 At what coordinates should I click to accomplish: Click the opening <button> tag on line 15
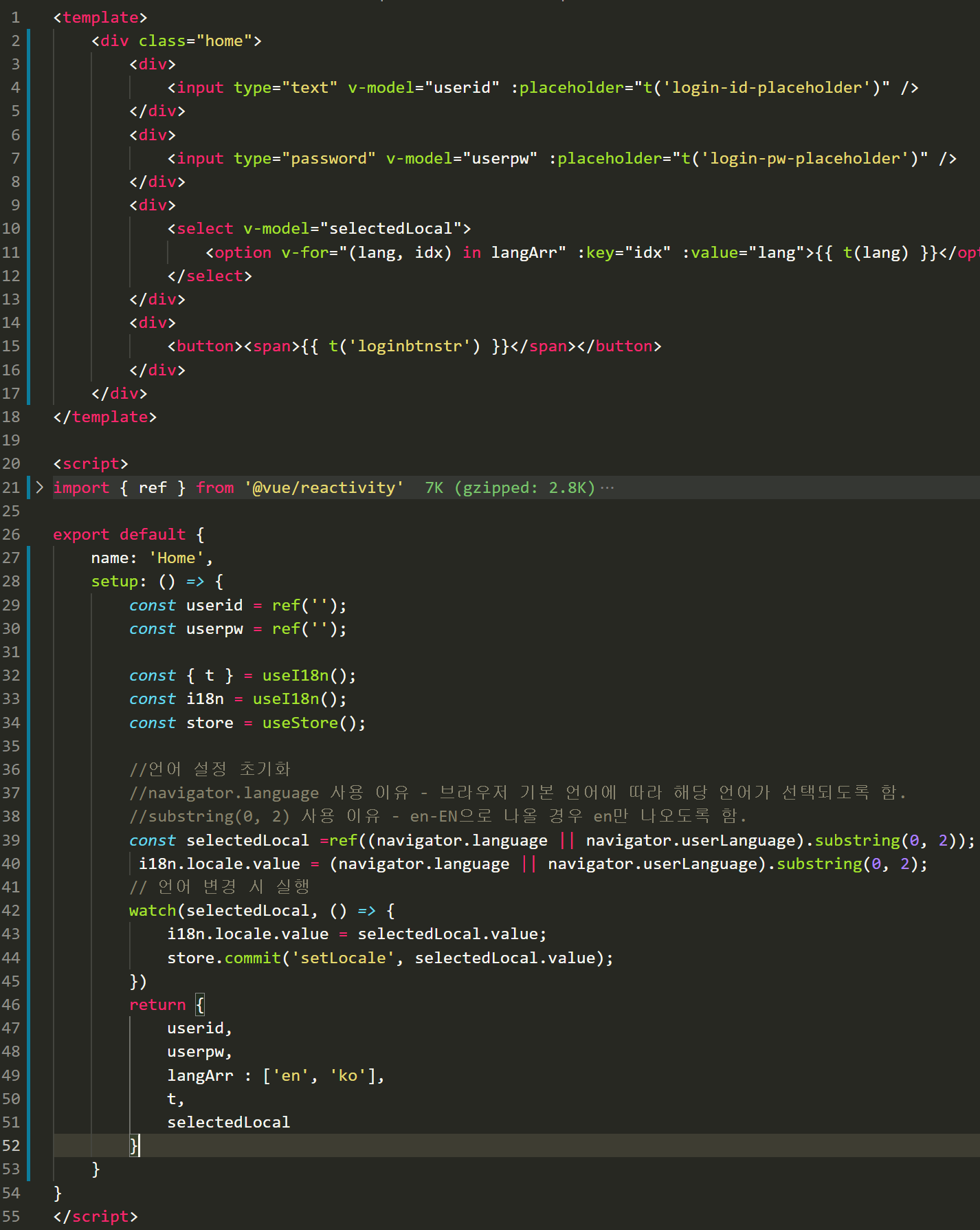(205, 346)
